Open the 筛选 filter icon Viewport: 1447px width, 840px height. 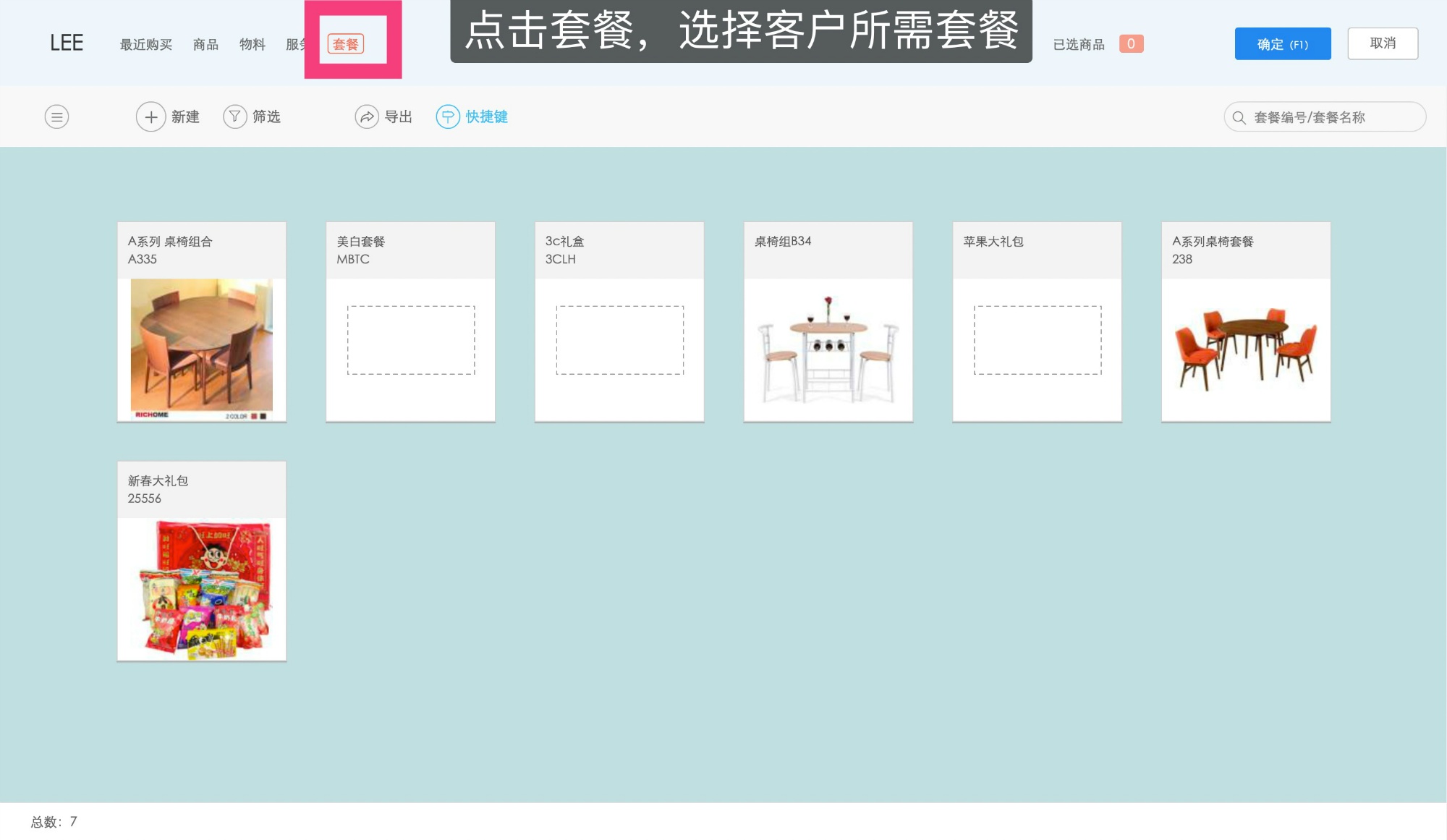coord(234,116)
